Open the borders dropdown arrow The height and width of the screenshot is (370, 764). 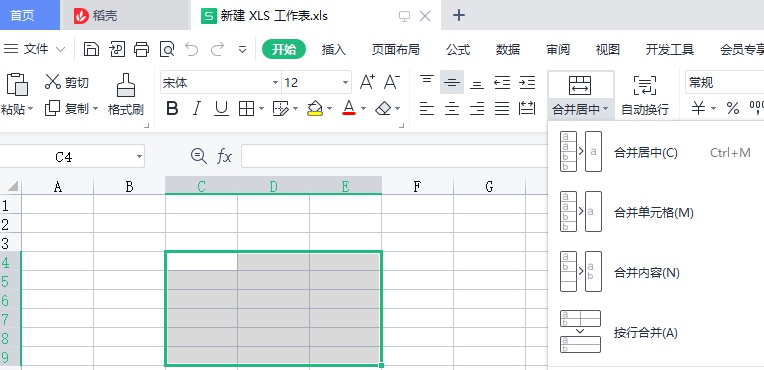(261, 109)
